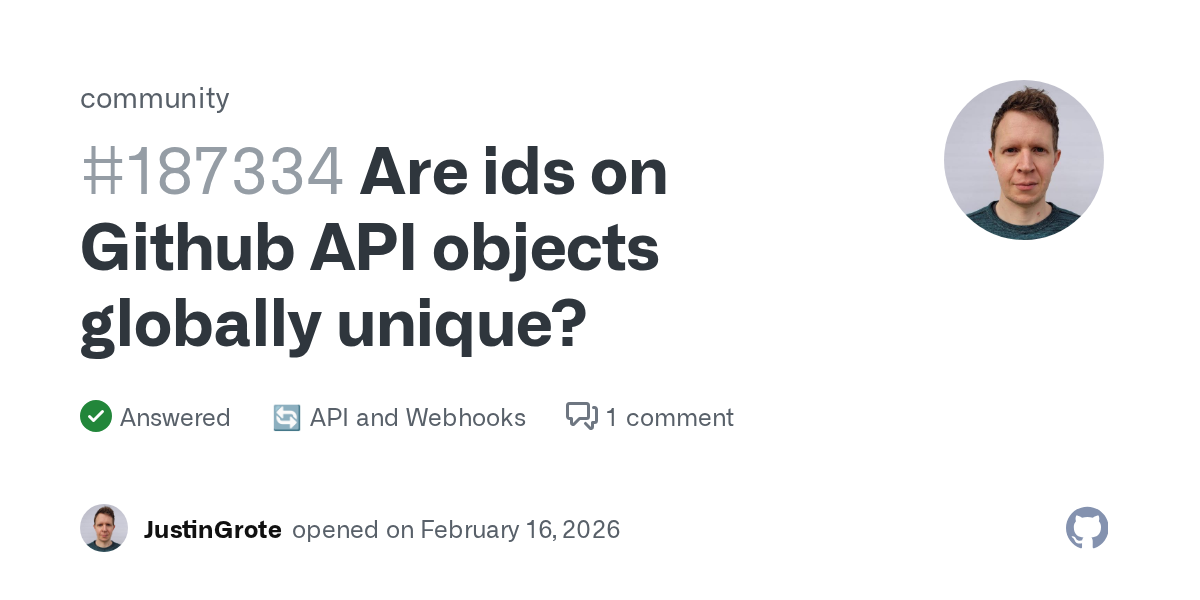Click the comment count number 1
Viewport: 1200px width, 600px height.
(611, 417)
